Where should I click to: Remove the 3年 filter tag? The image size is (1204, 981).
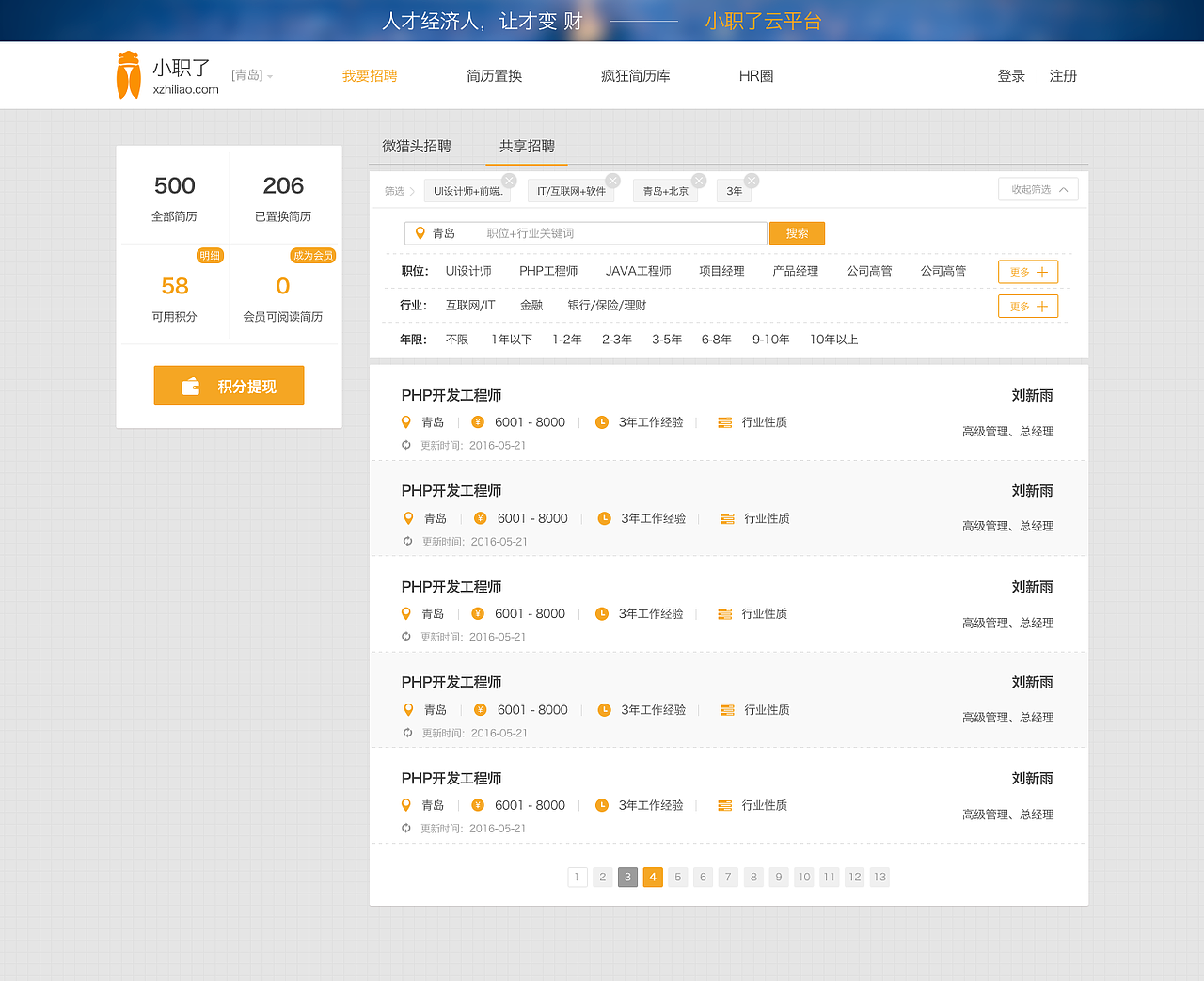pos(752,181)
